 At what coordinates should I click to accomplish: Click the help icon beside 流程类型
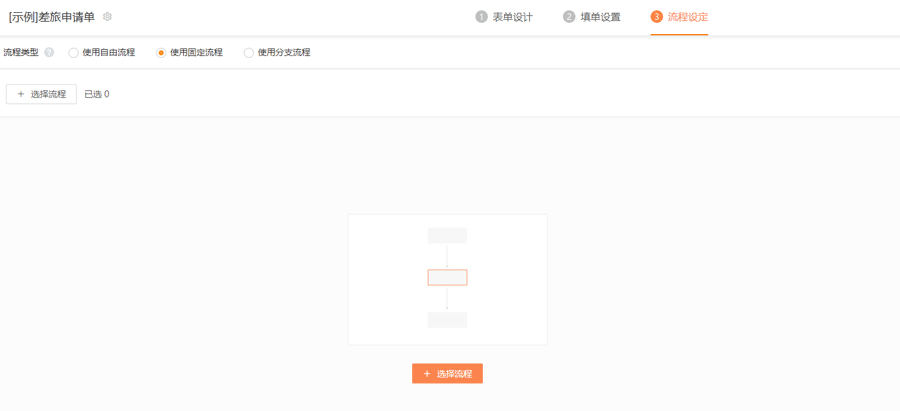[49, 52]
